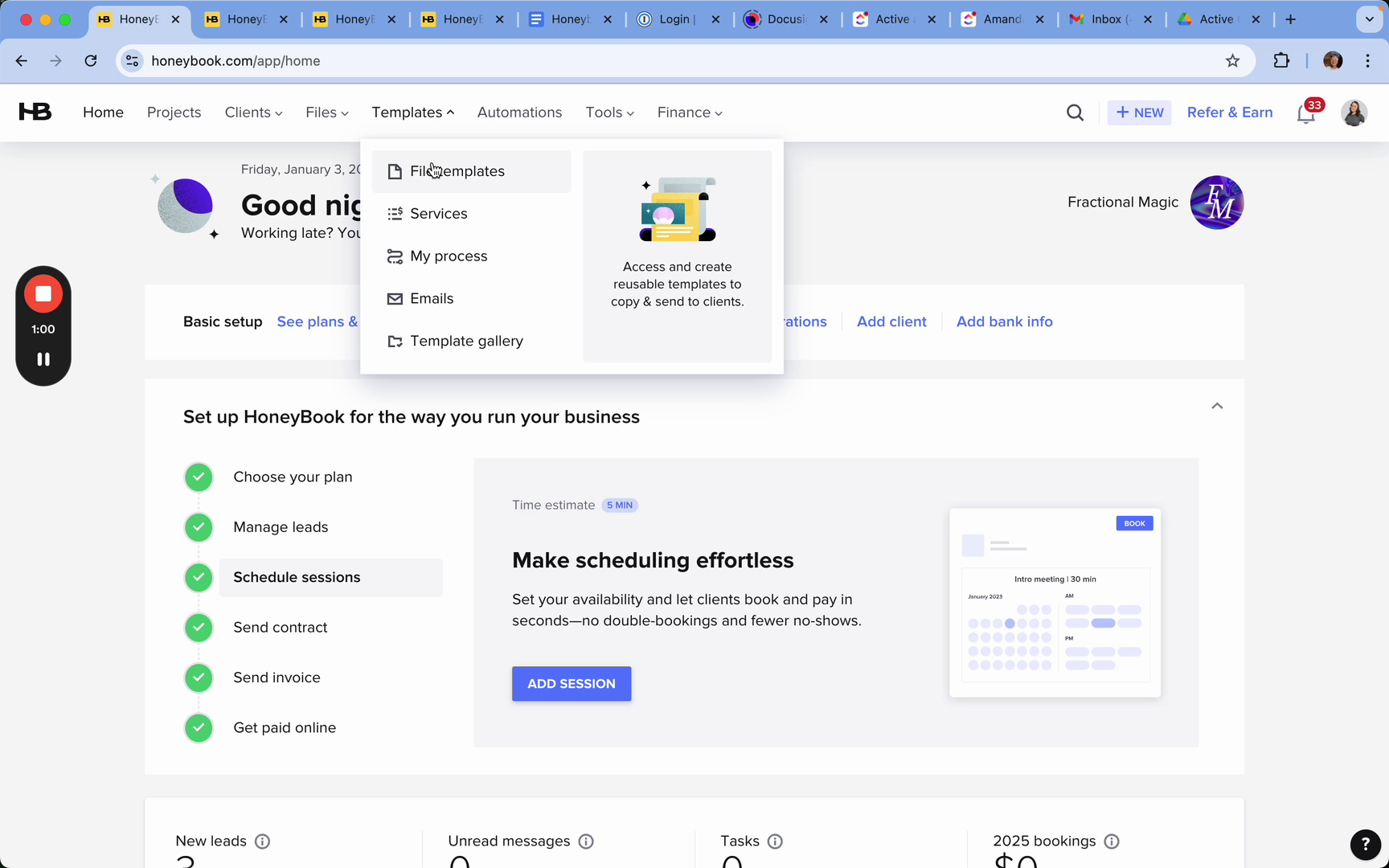Click the Send invoice green checkmark
1389x868 pixels.
199,678
